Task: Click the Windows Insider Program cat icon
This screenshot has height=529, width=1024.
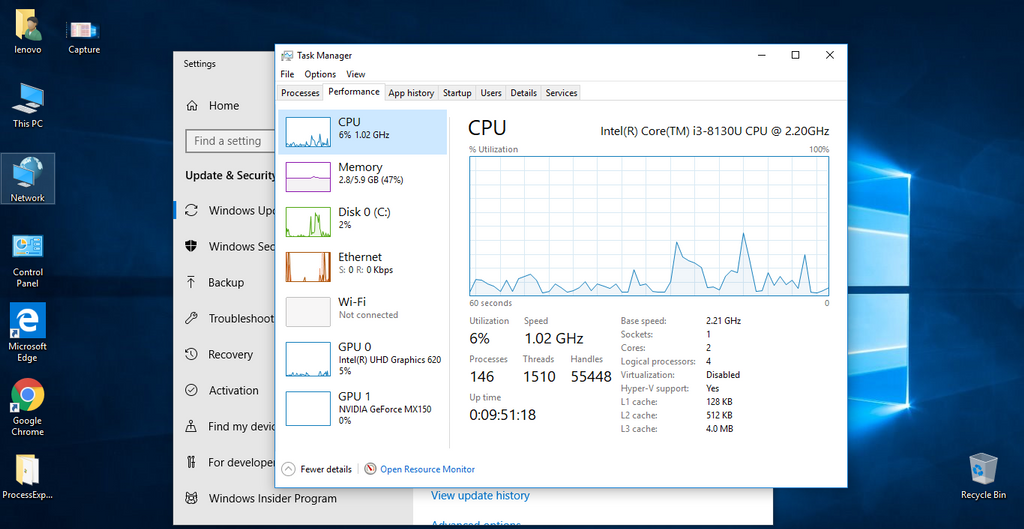Action: pyautogui.click(x=191, y=498)
